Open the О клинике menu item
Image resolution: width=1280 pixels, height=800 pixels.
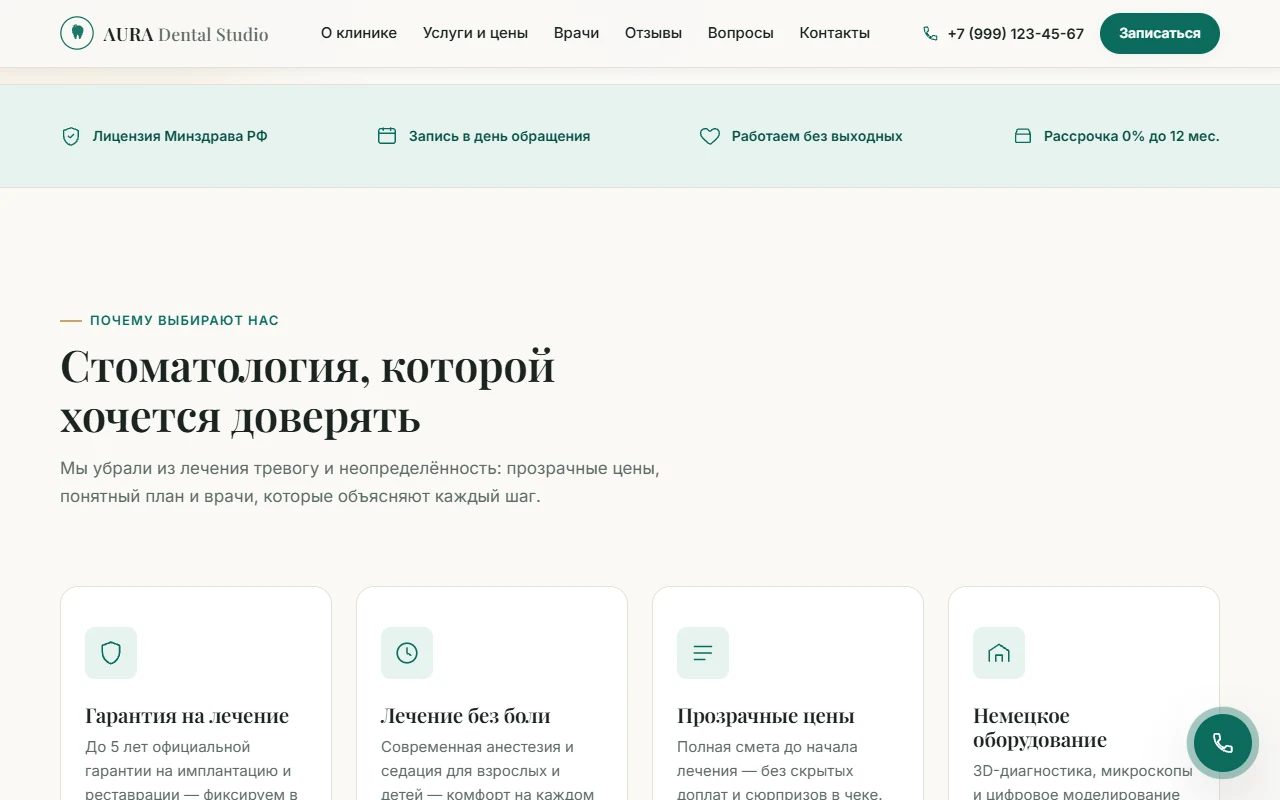[x=359, y=33]
